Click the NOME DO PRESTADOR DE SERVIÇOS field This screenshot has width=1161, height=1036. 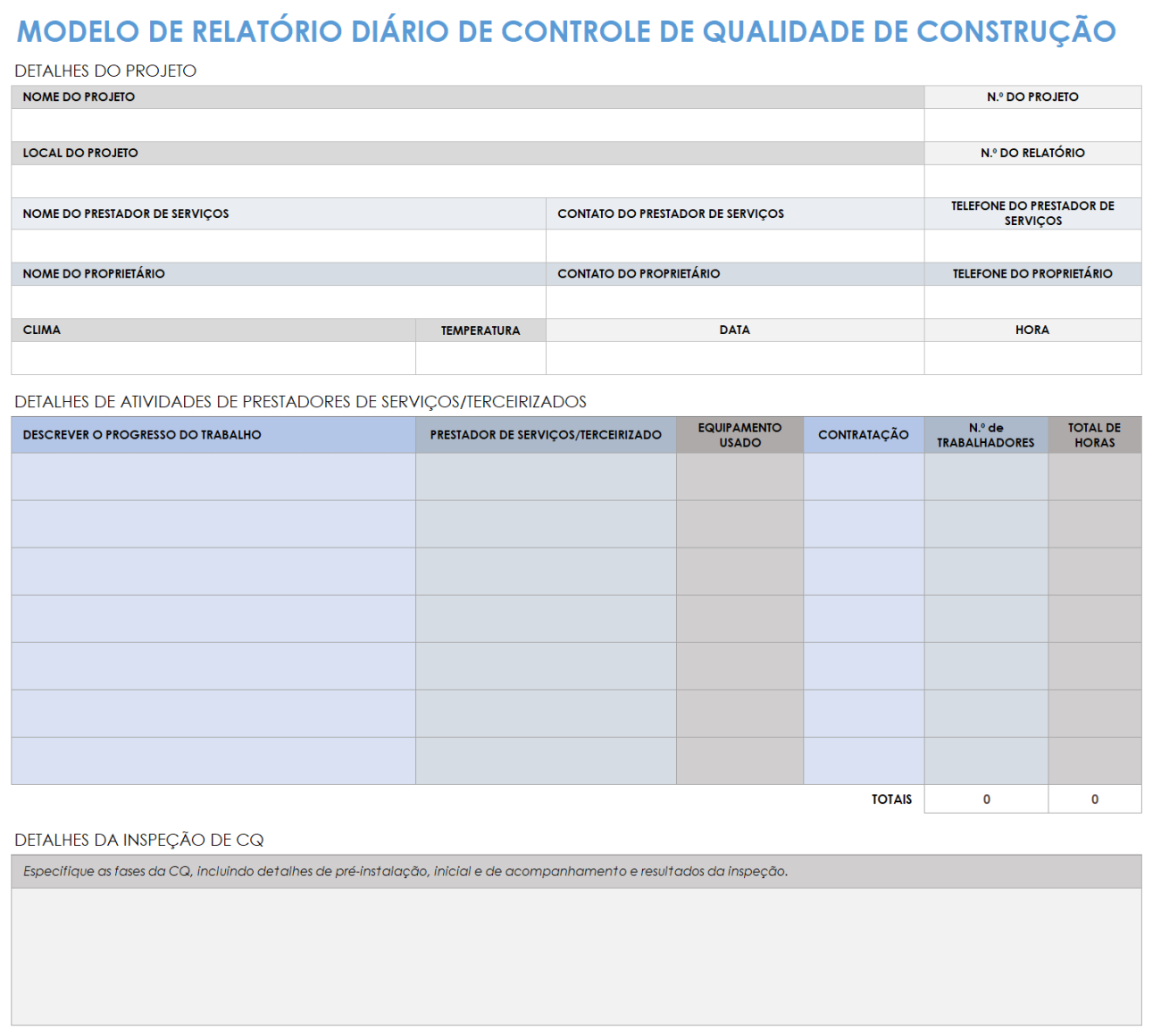click(277, 245)
